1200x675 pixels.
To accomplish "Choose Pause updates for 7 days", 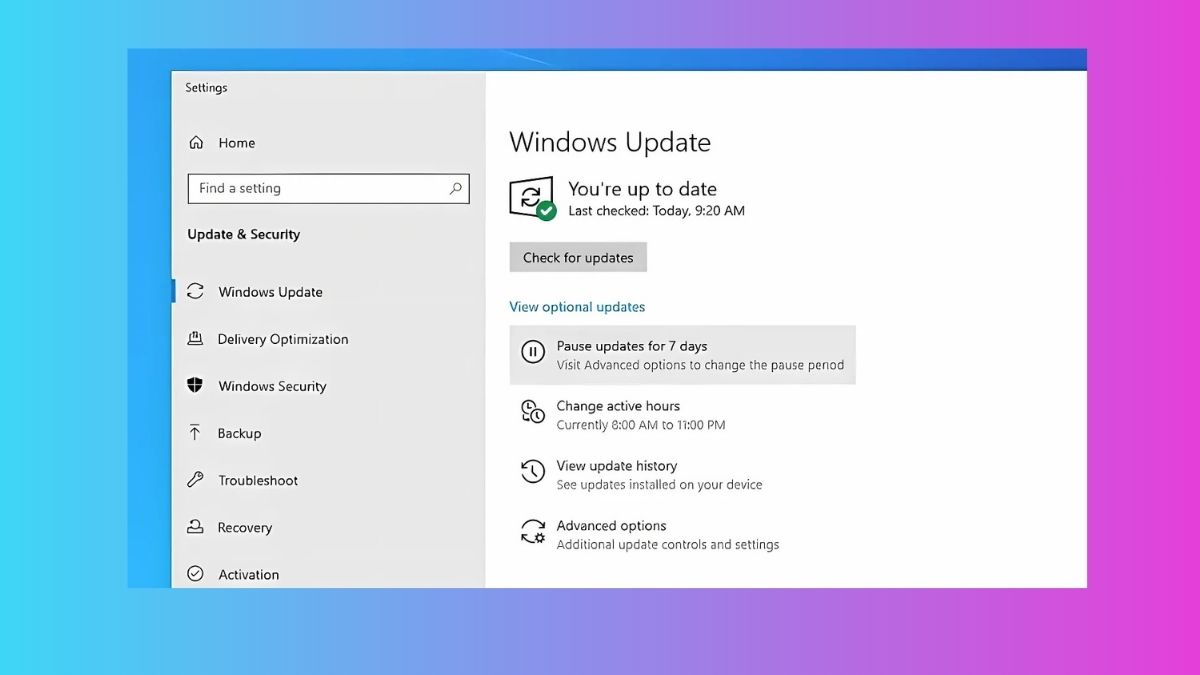I will pos(682,355).
